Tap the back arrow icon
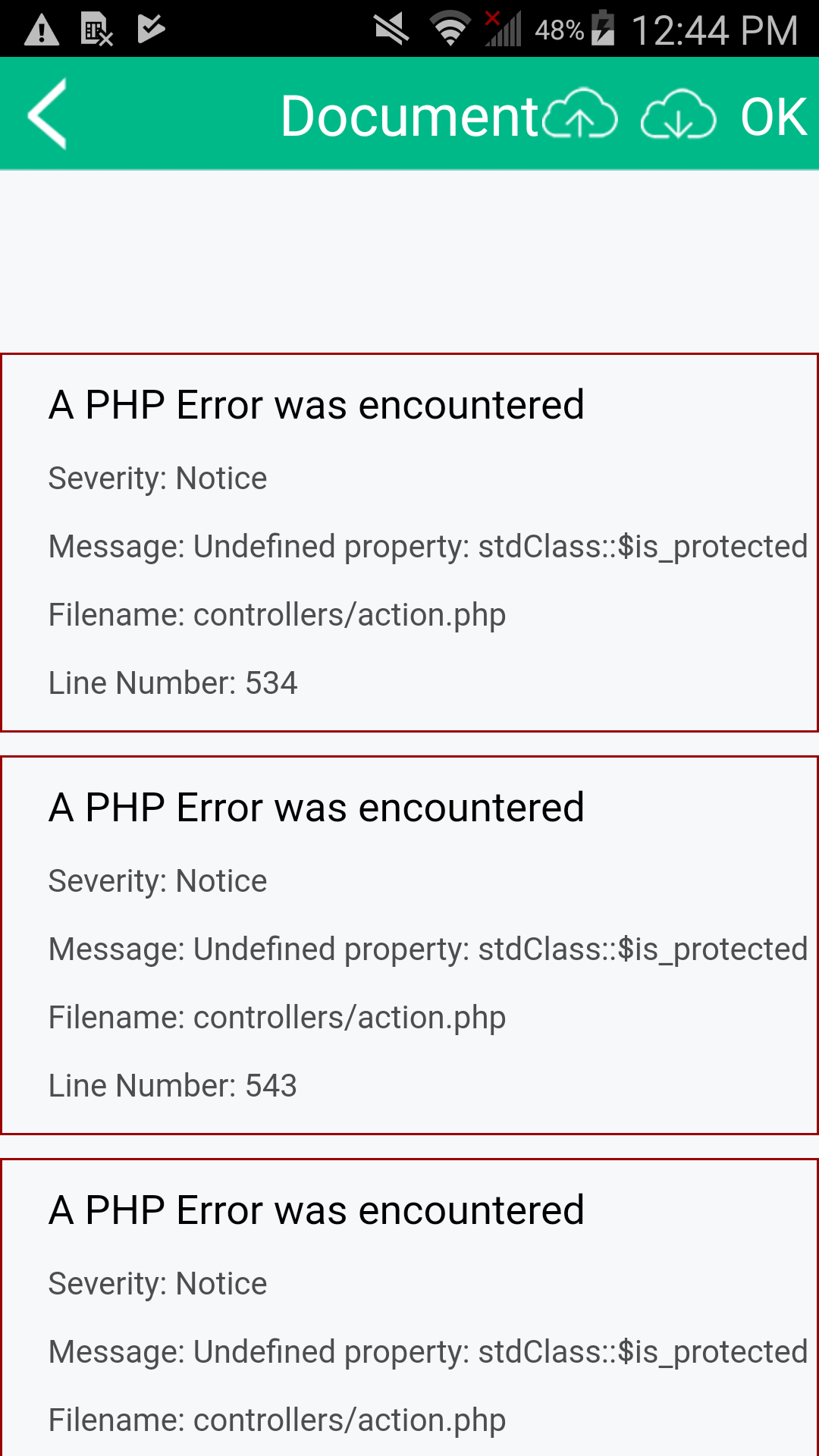 coord(47,114)
